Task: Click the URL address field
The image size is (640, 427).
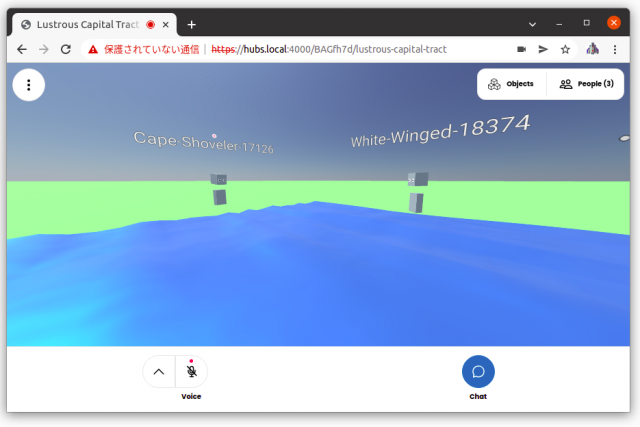Action: point(360,49)
